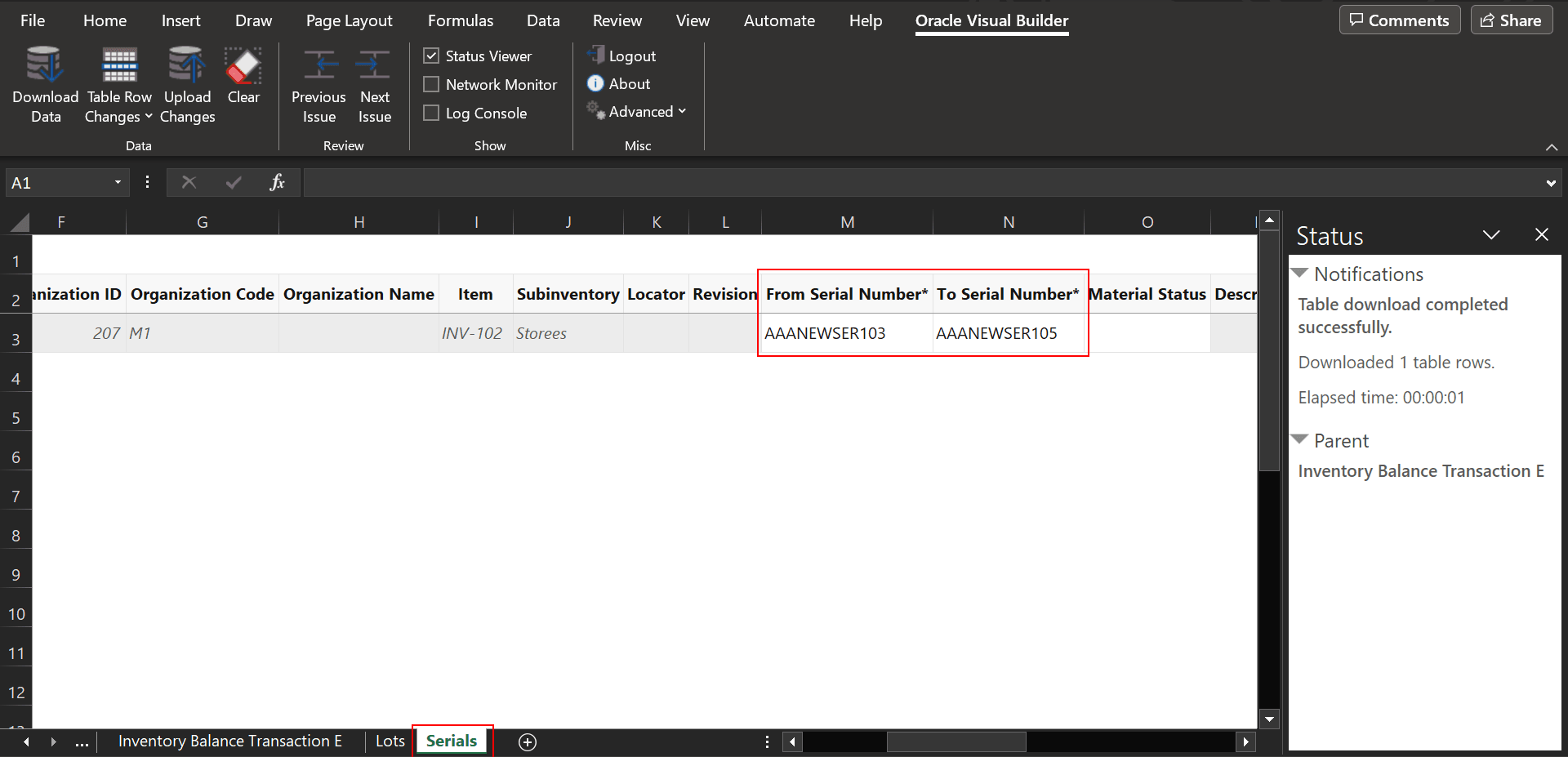Click the vertical scrollbar up arrow

[x=1269, y=220]
